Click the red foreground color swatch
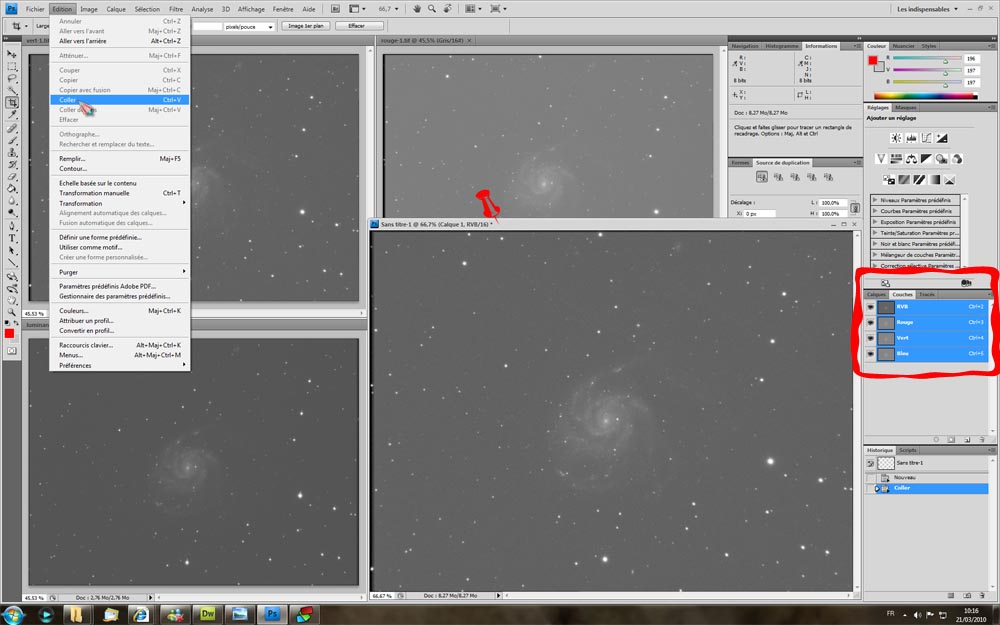Image resolution: width=1000 pixels, height=625 pixels. pos(10,332)
